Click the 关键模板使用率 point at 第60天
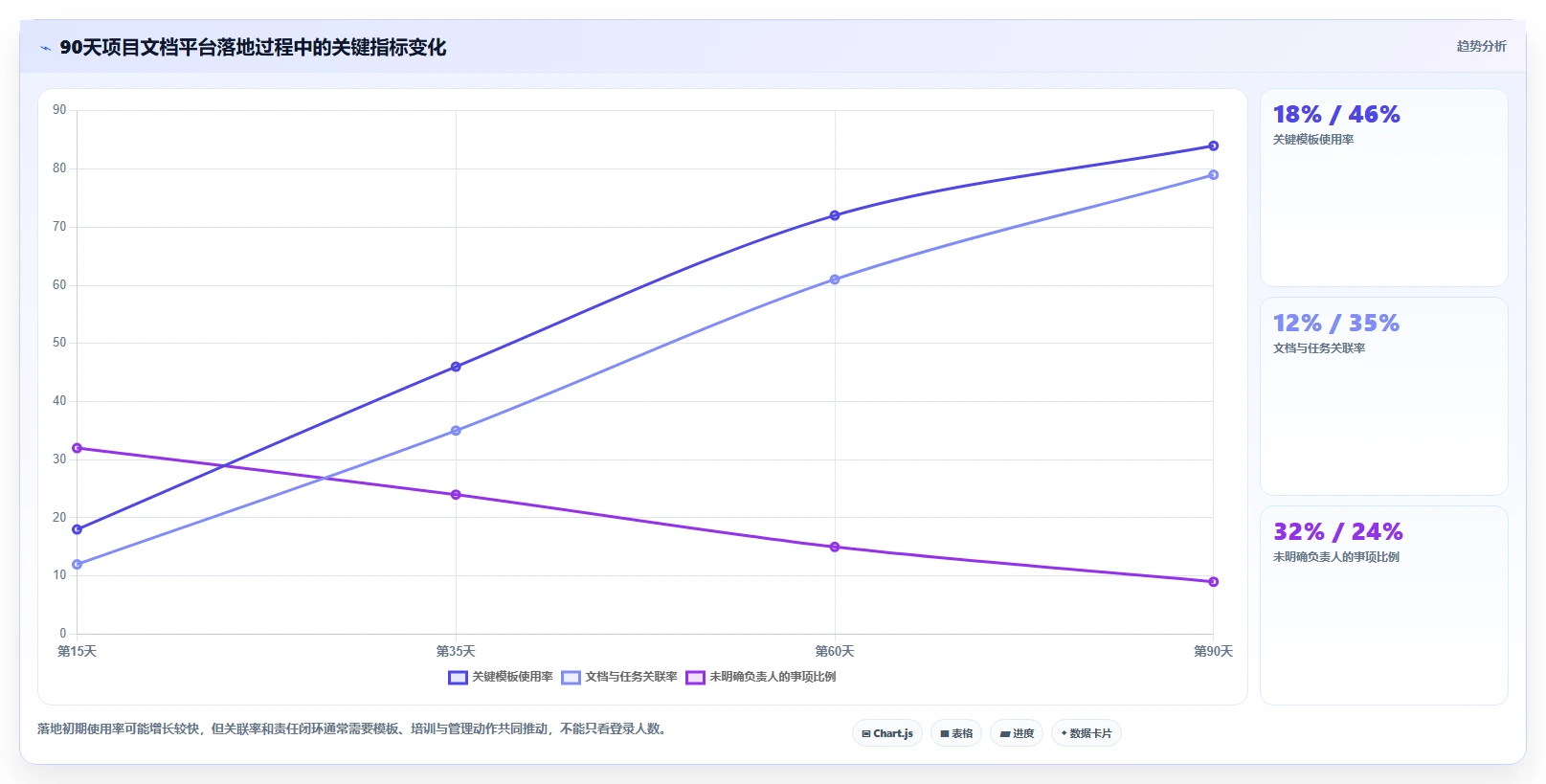Image resolution: width=1546 pixels, height=784 pixels. click(x=835, y=215)
